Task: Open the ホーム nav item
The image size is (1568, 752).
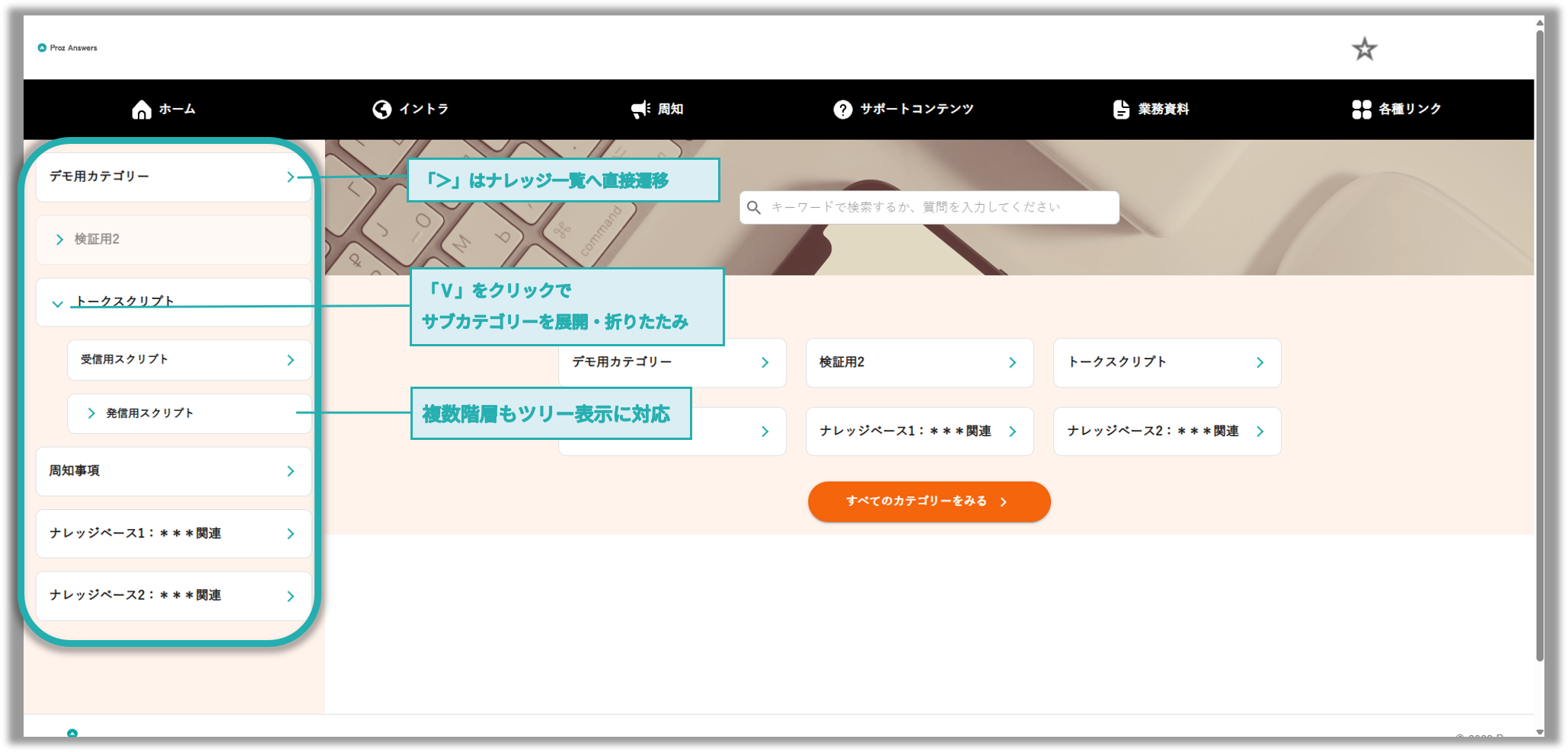Action: pyautogui.click(x=164, y=110)
